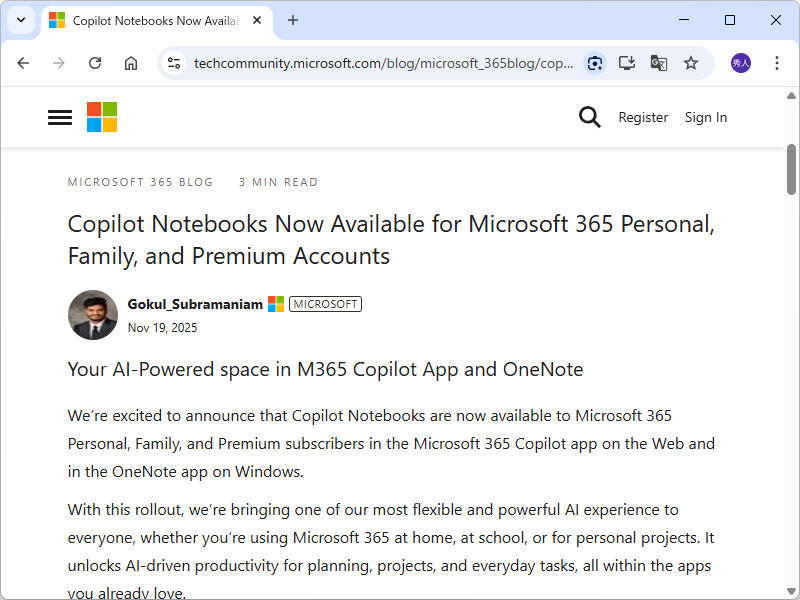Open the MICROSOFT 365 BLOG section

tap(140, 182)
